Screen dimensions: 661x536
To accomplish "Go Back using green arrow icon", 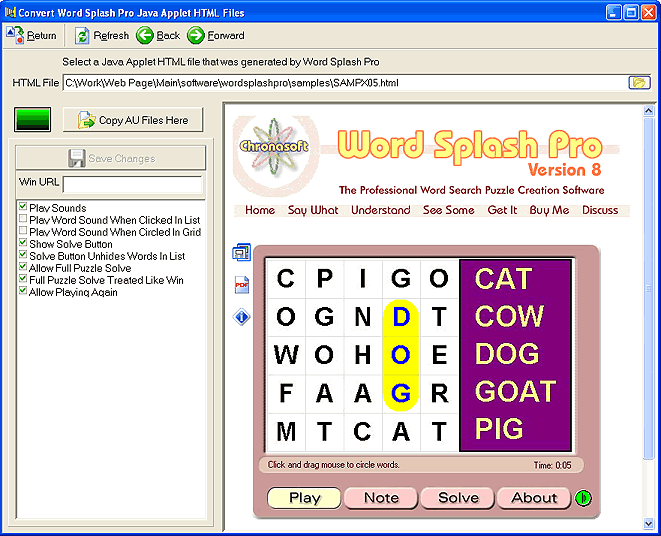I will point(145,36).
